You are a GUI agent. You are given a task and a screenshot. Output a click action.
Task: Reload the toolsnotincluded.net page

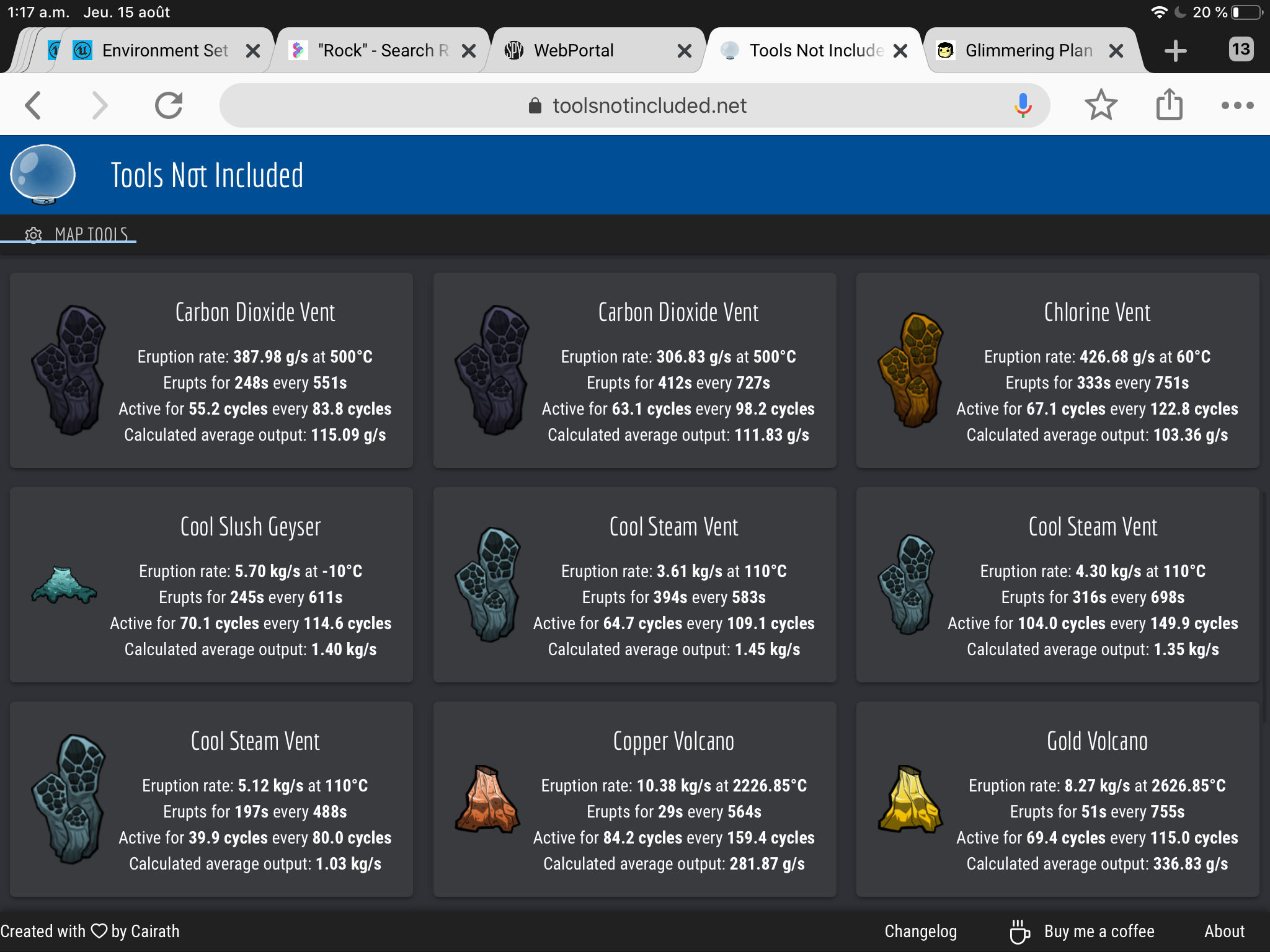pyautogui.click(x=169, y=105)
